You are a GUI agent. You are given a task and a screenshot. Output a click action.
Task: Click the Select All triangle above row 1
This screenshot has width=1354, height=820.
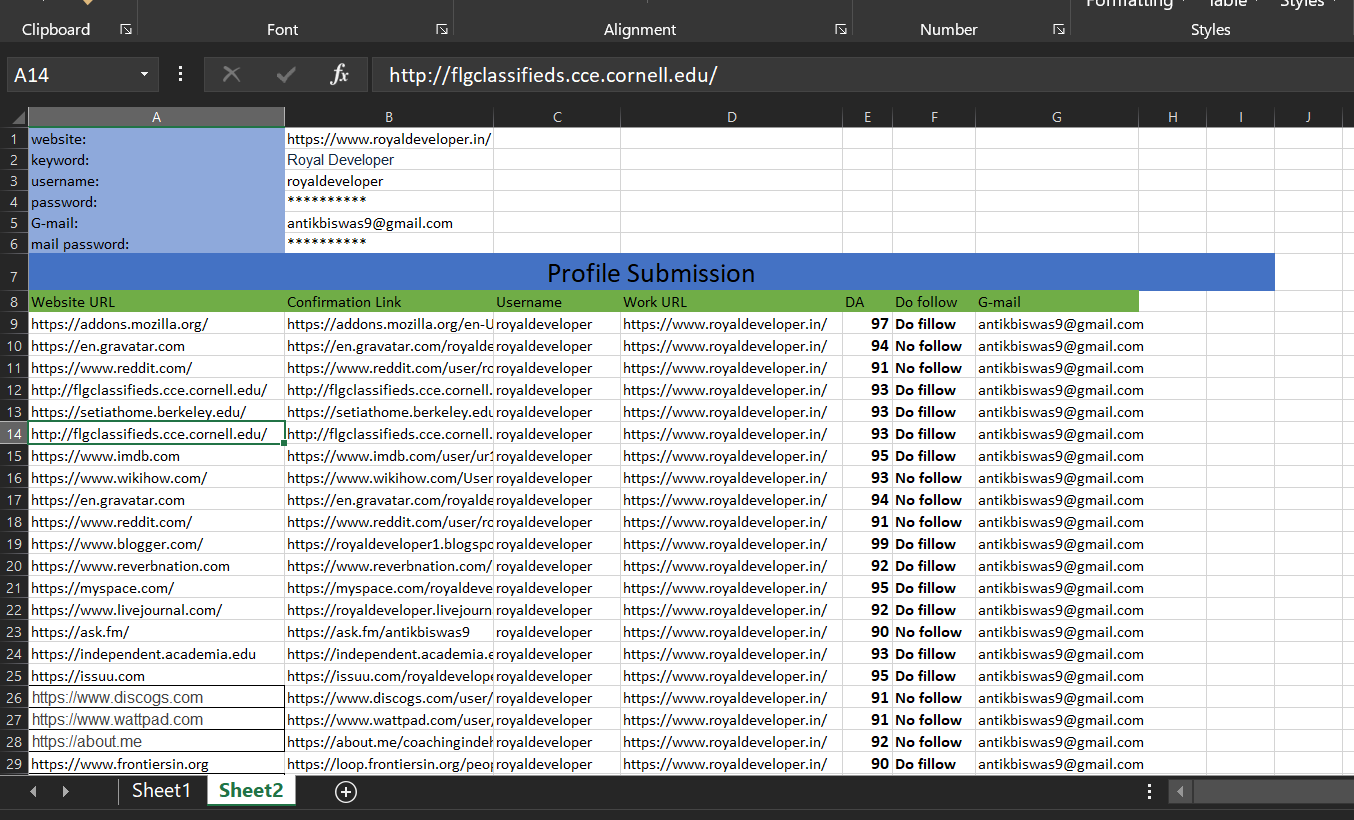14,116
